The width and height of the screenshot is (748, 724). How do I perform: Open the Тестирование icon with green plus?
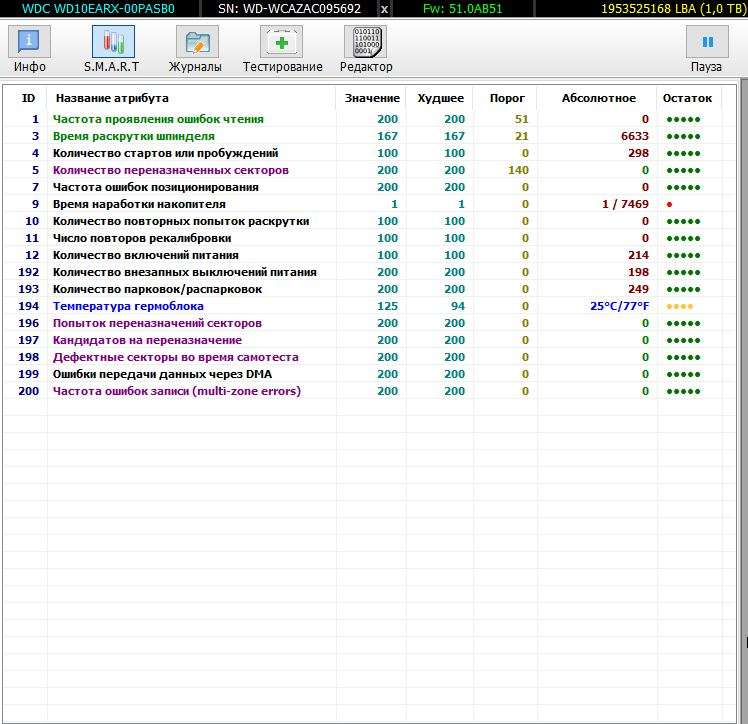281,42
